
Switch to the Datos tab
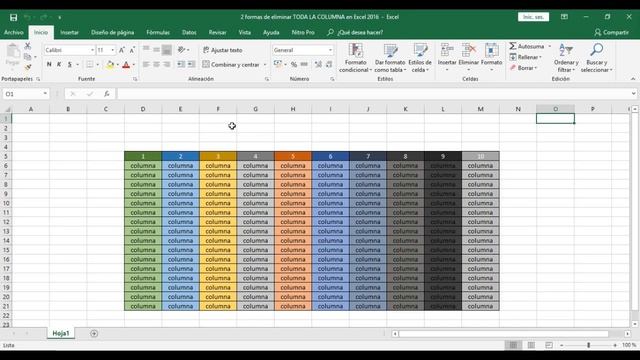(189, 32)
